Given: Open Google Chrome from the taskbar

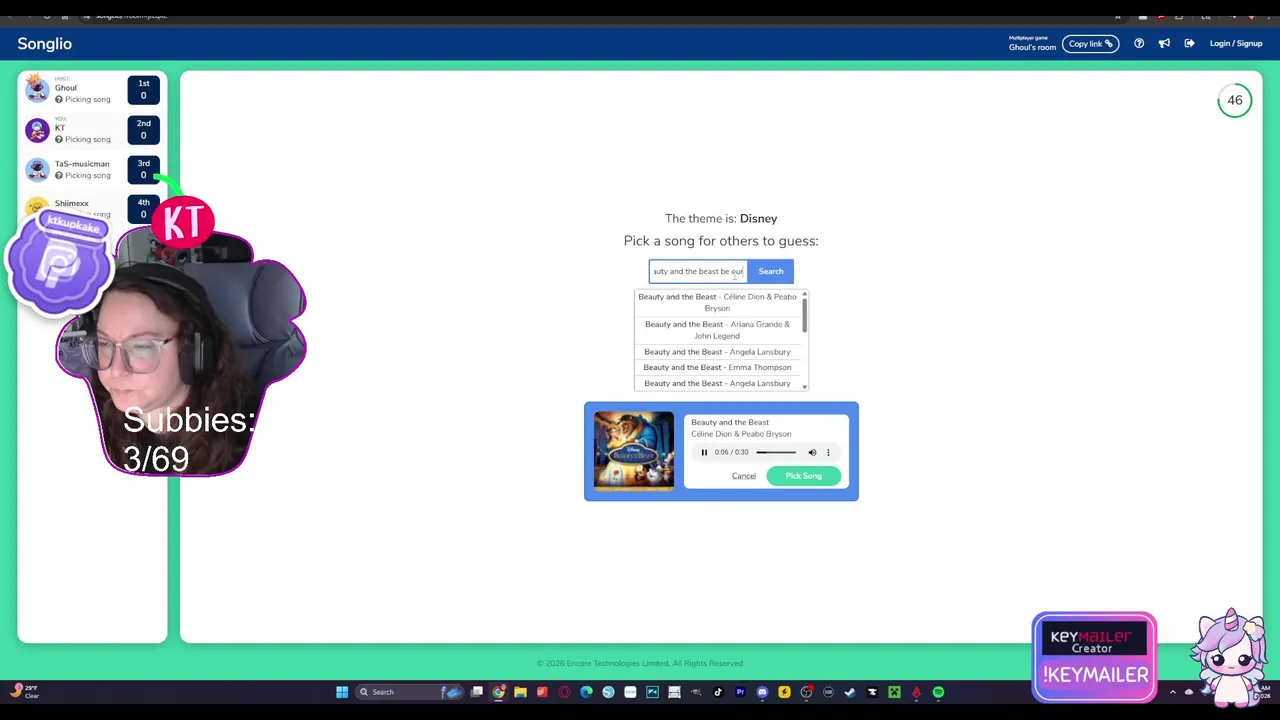Looking at the screenshot, I should (x=498, y=692).
